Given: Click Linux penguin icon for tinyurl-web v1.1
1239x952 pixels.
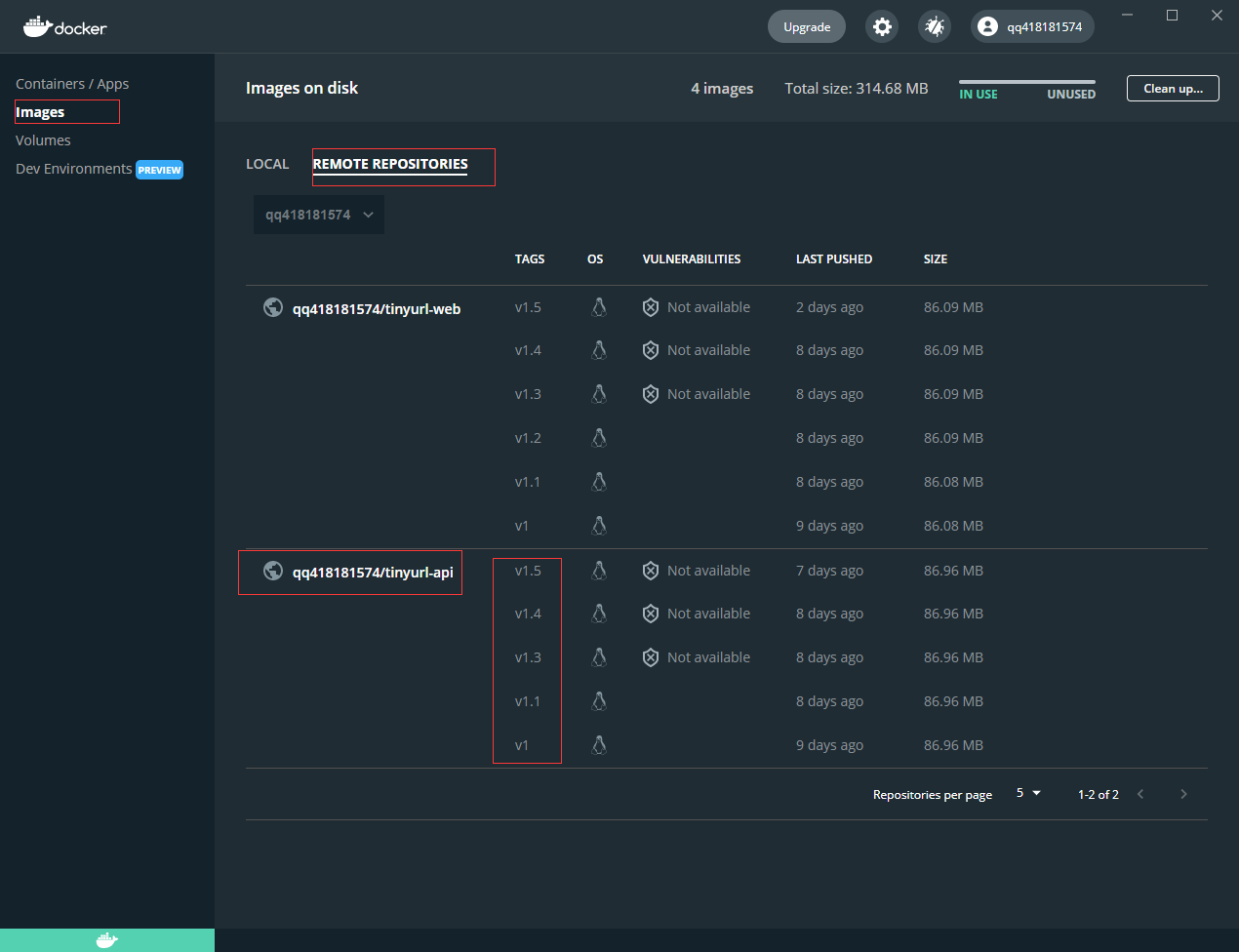Looking at the screenshot, I should [599, 482].
